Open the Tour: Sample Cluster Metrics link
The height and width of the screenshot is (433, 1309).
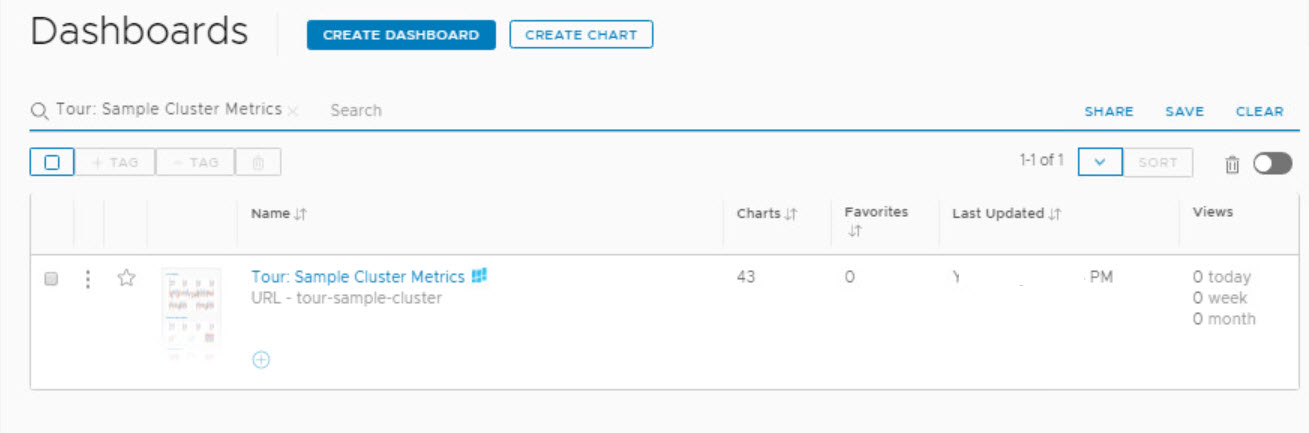coord(358,277)
